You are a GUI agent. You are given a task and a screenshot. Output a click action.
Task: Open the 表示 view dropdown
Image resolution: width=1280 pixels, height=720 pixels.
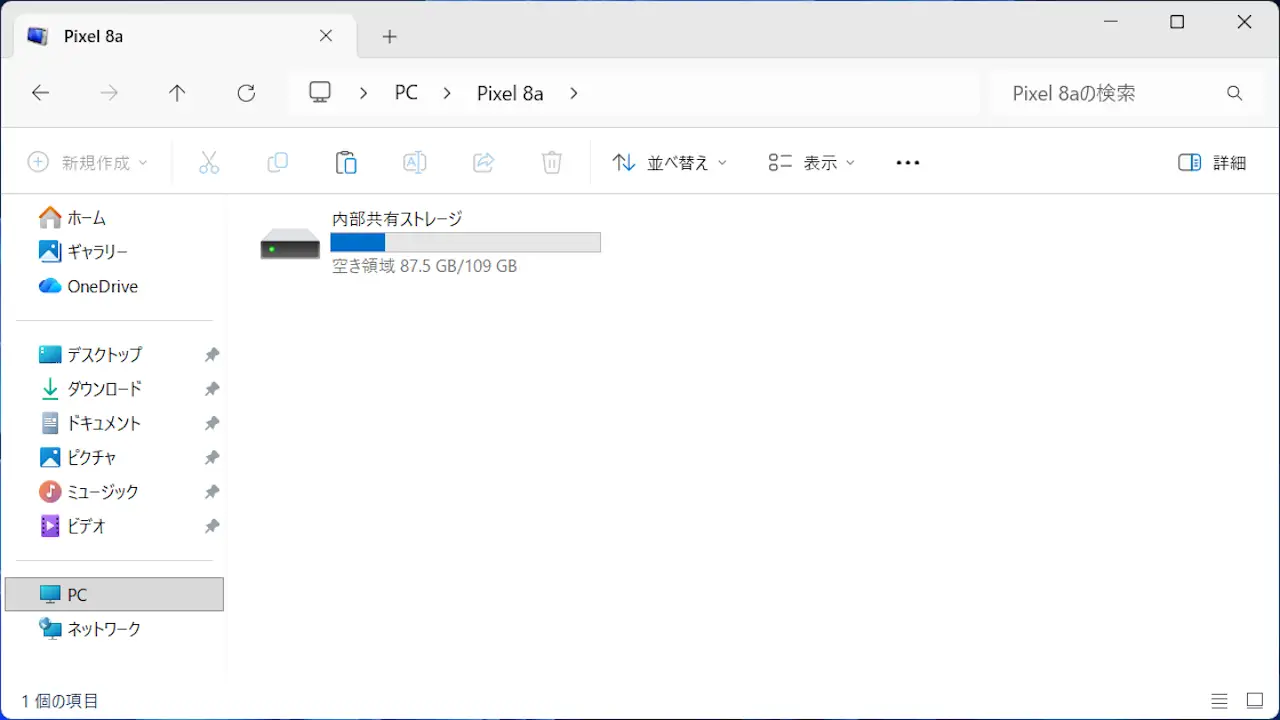pyautogui.click(x=811, y=163)
